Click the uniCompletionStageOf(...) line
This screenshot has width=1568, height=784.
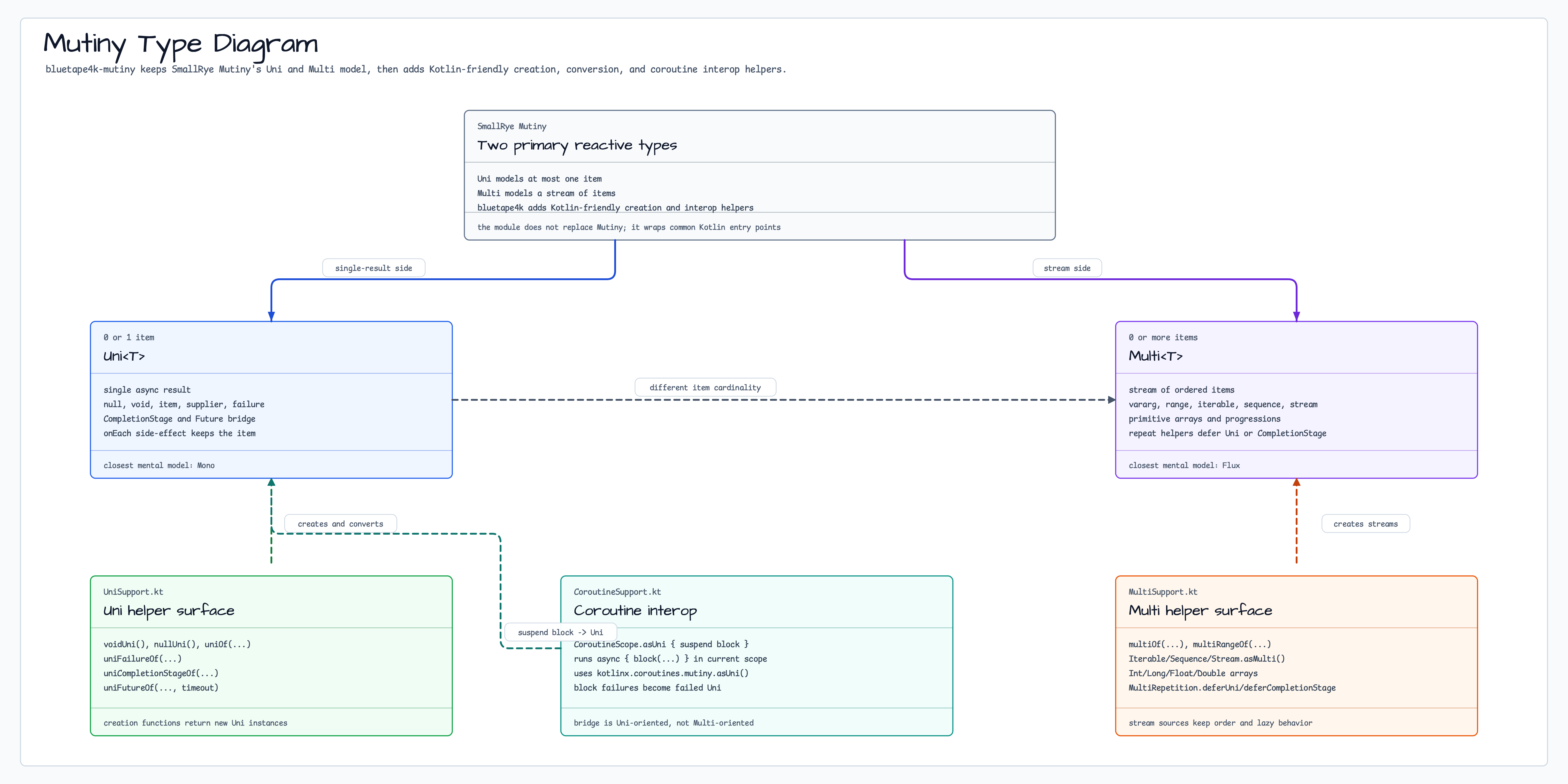coord(161,674)
